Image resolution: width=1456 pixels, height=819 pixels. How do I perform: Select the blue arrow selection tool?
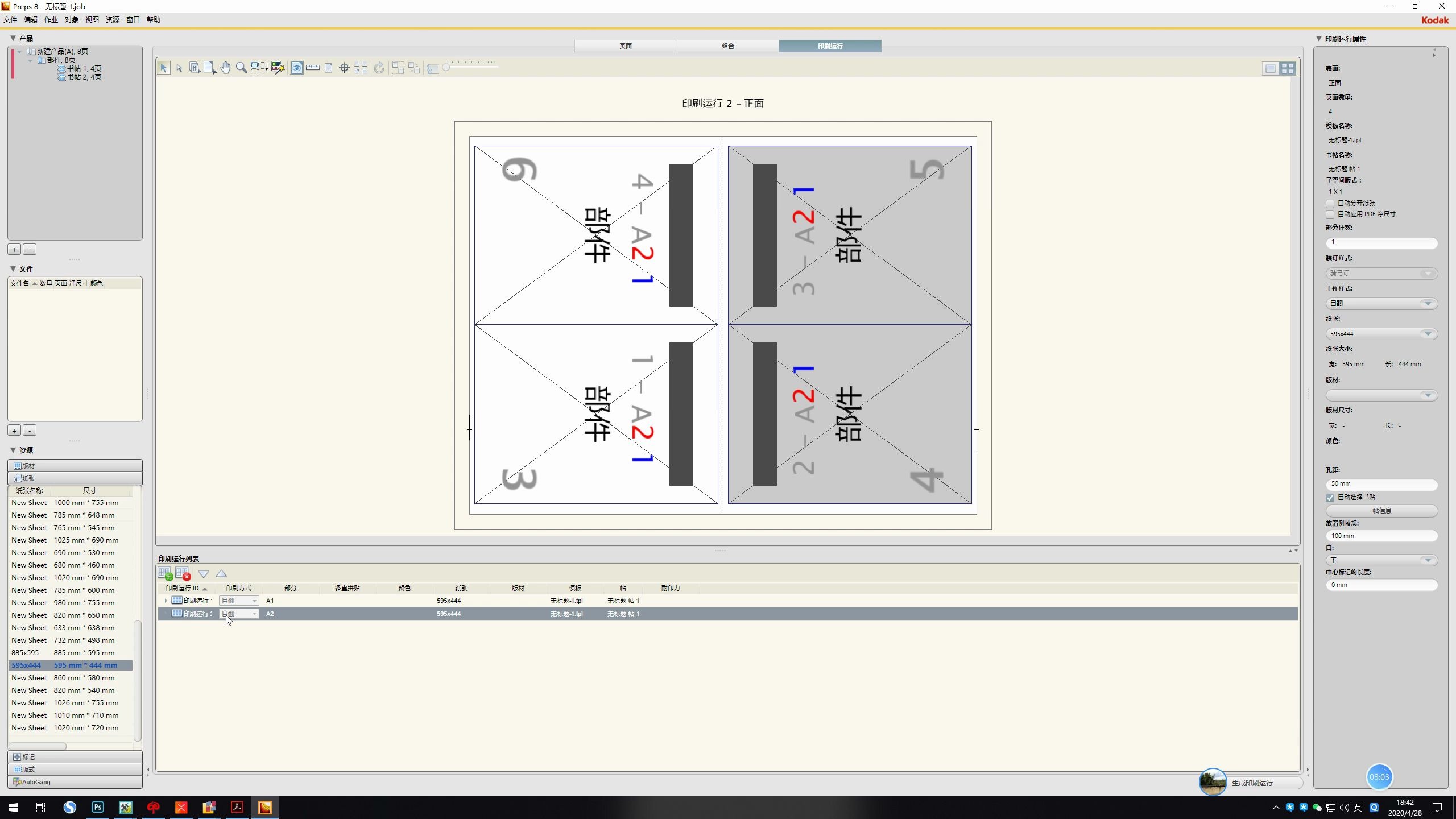pos(164,68)
